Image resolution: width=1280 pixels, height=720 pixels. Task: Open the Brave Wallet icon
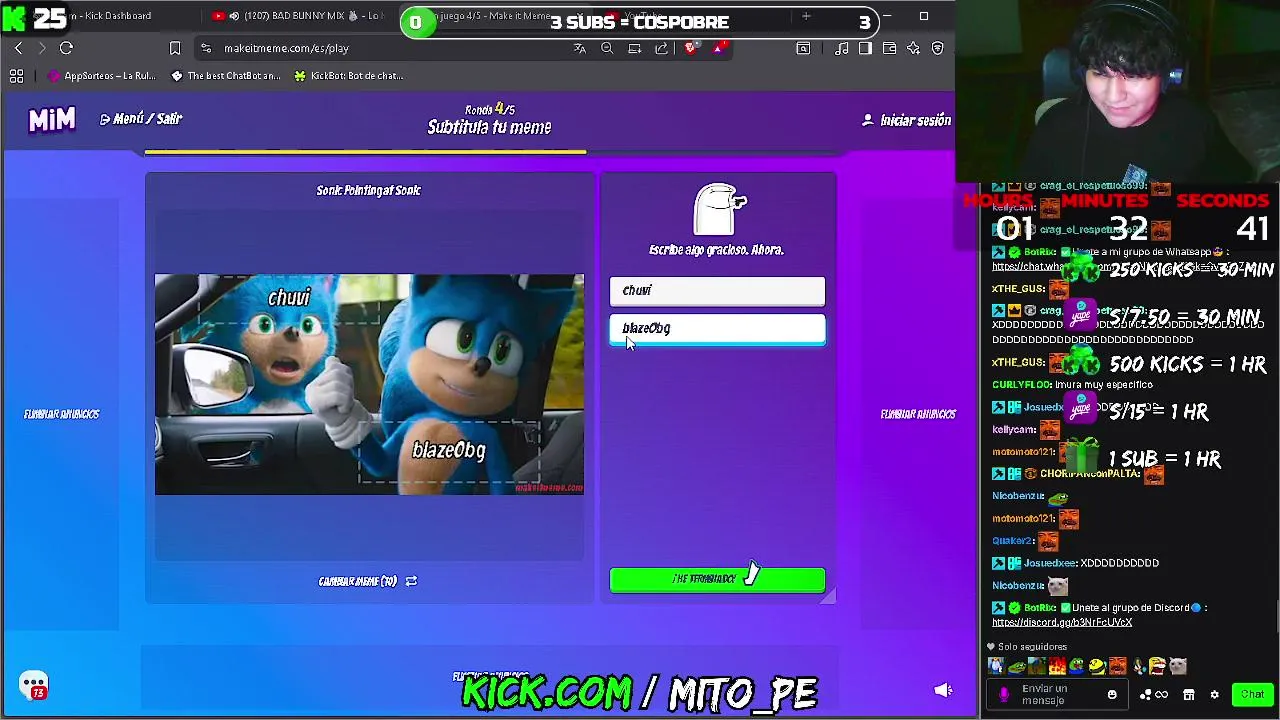point(889,48)
